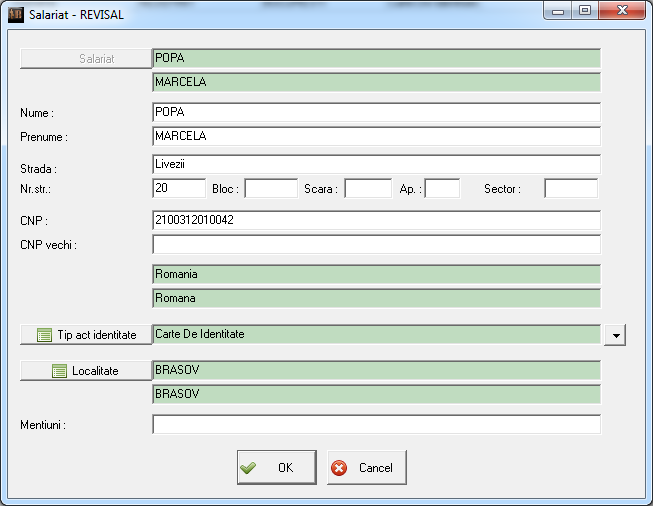Focus the Prenume field containing MARCELA
This screenshot has width=653, height=506.
click(375, 136)
